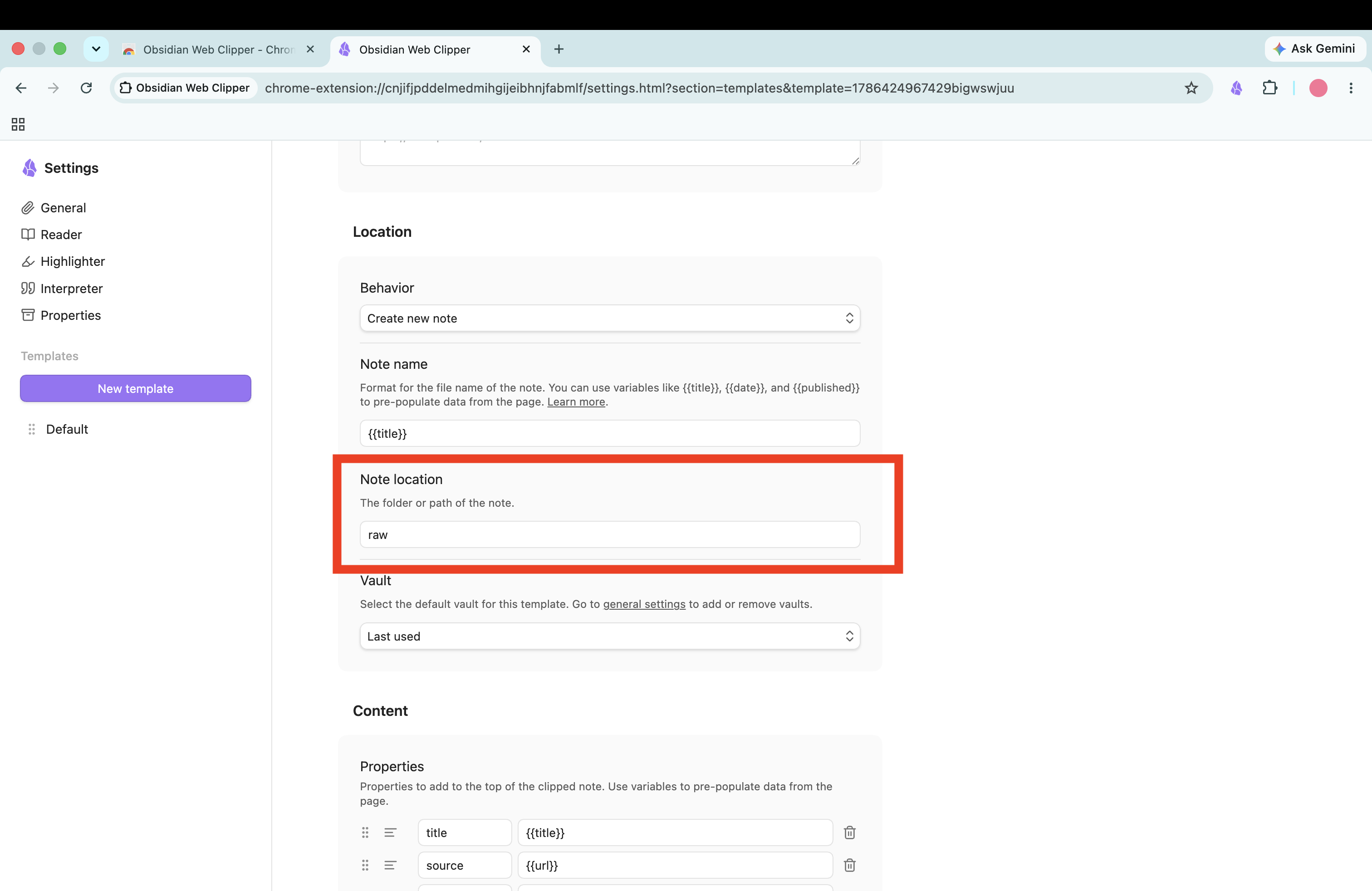The image size is (1372, 891).
Task: Click the resize handle of the text area
Action: [856, 161]
